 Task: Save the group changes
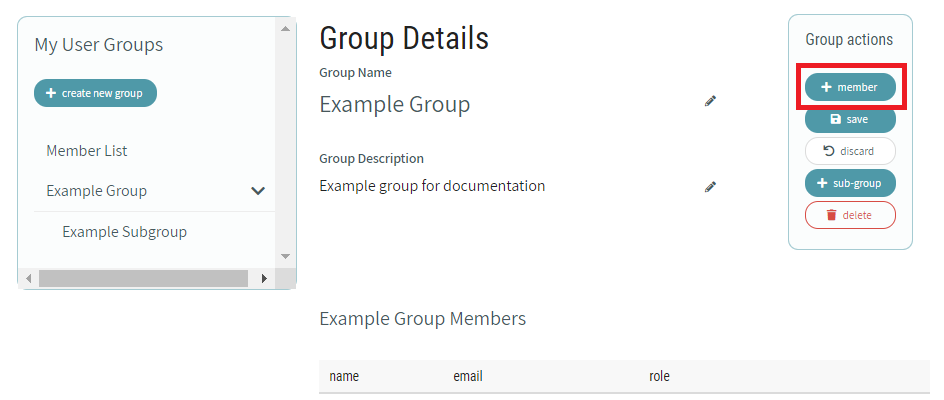point(850,119)
